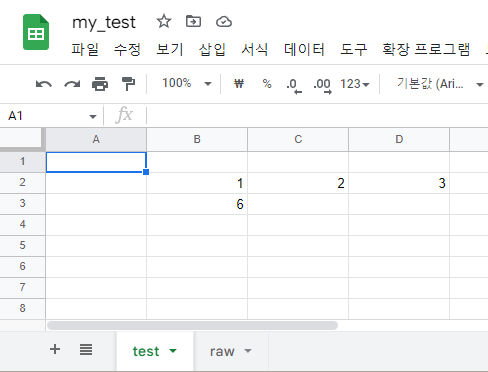Click the redo arrow icon
This screenshot has height=372, width=488.
click(x=72, y=84)
